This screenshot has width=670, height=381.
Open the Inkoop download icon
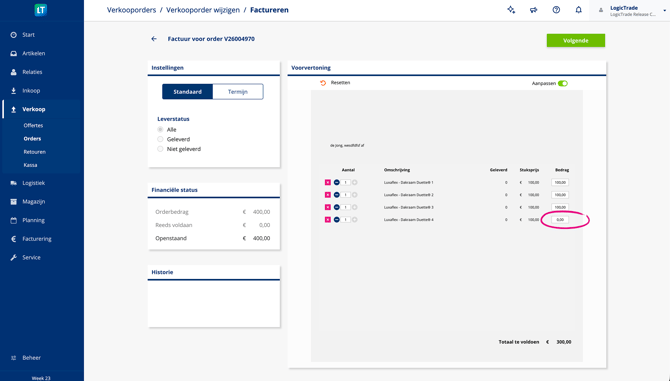point(14,91)
